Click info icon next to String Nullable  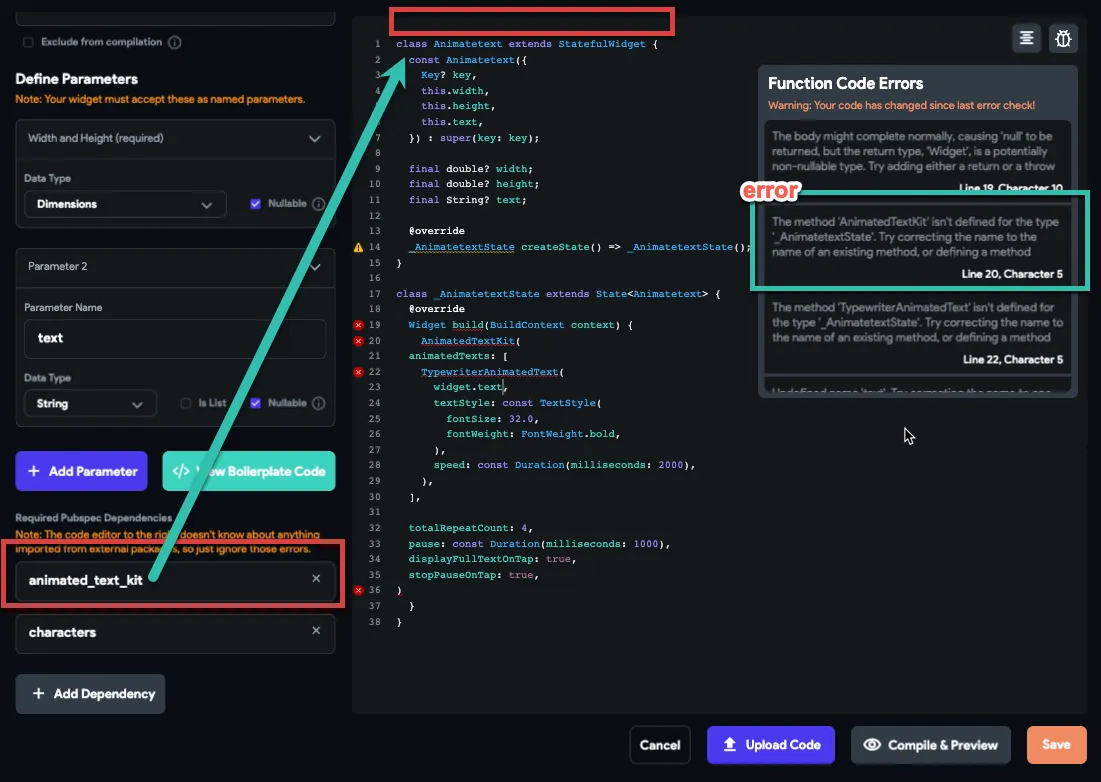pyautogui.click(x=319, y=403)
